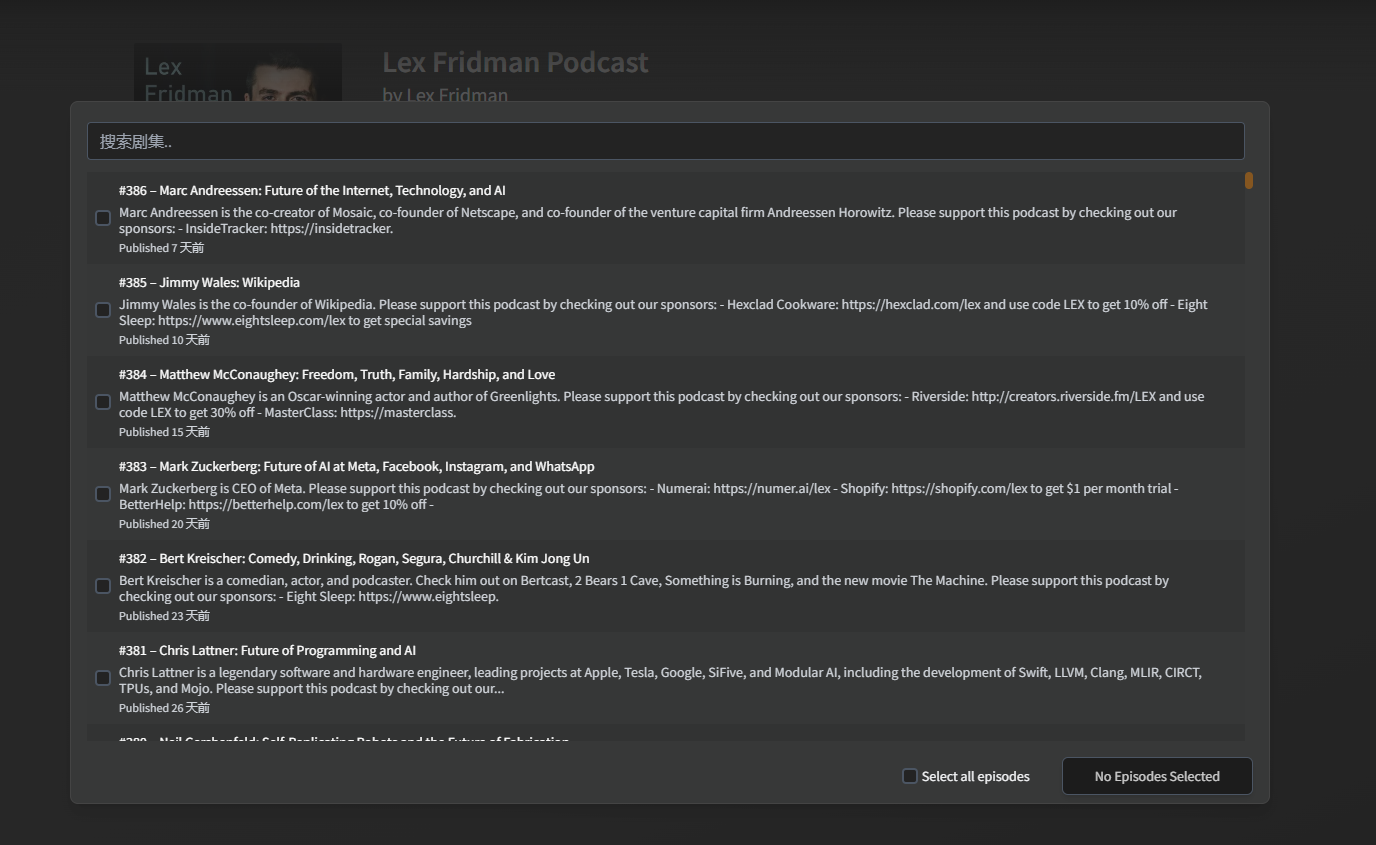Viewport: 1376px width, 845px height.
Task: Mark the #382 Bert Kreischer episode checkbox
Action: [x=103, y=586]
